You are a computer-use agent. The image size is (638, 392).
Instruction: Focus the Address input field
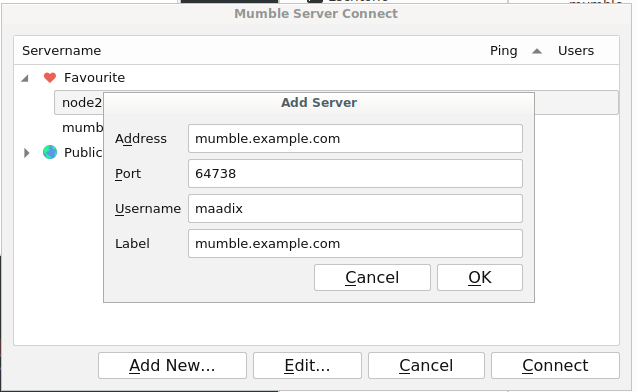[x=355, y=138]
